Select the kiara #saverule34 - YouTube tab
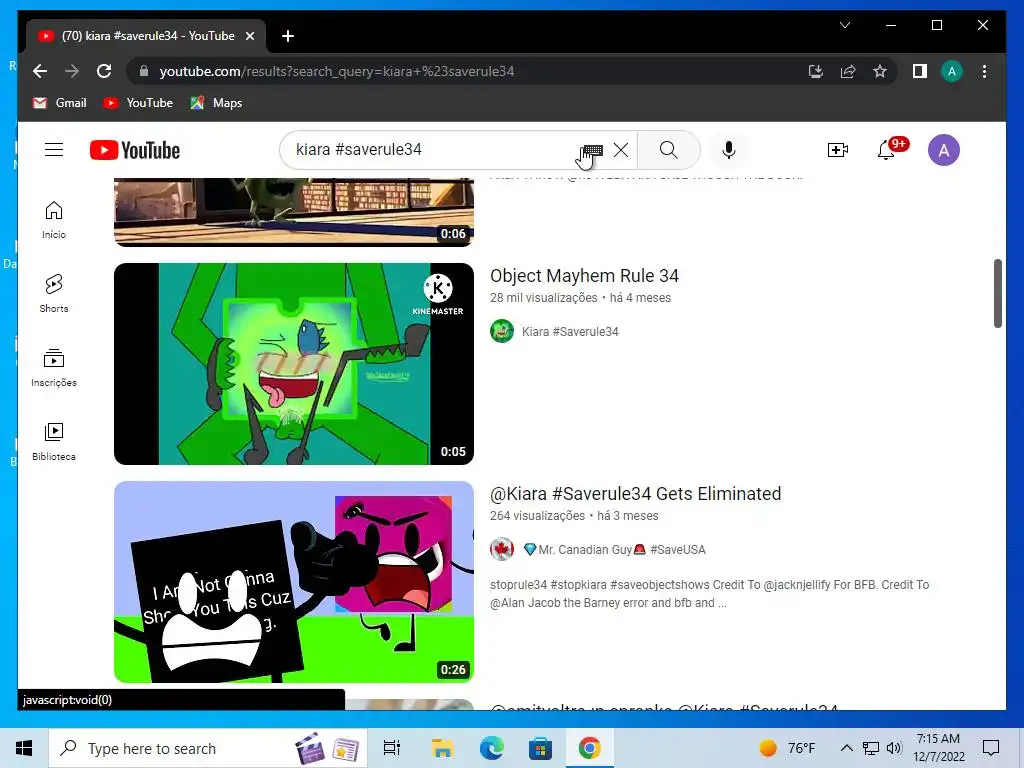The height and width of the screenshot is (768, 1024). pyautogui.click(x=146, y=36)
